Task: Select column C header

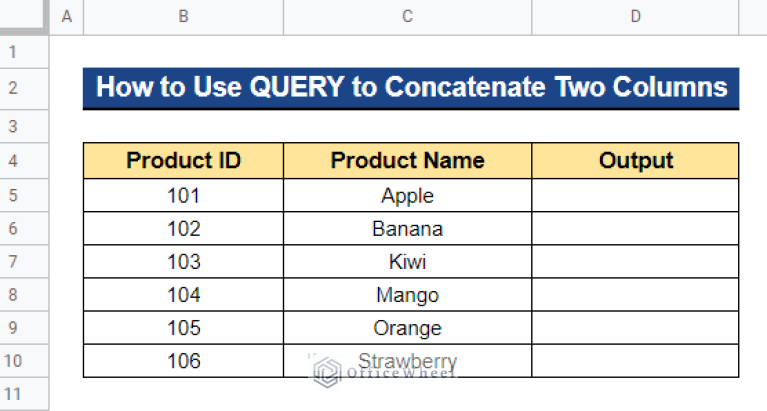Action: point(407,17)
